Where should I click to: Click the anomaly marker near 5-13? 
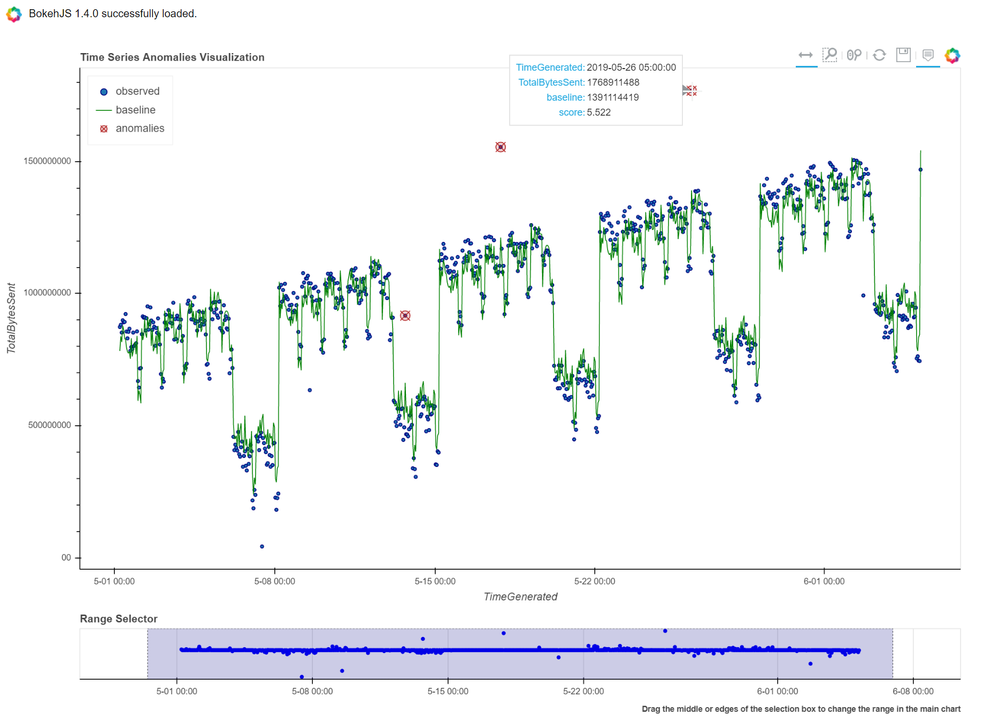[405, 316]
